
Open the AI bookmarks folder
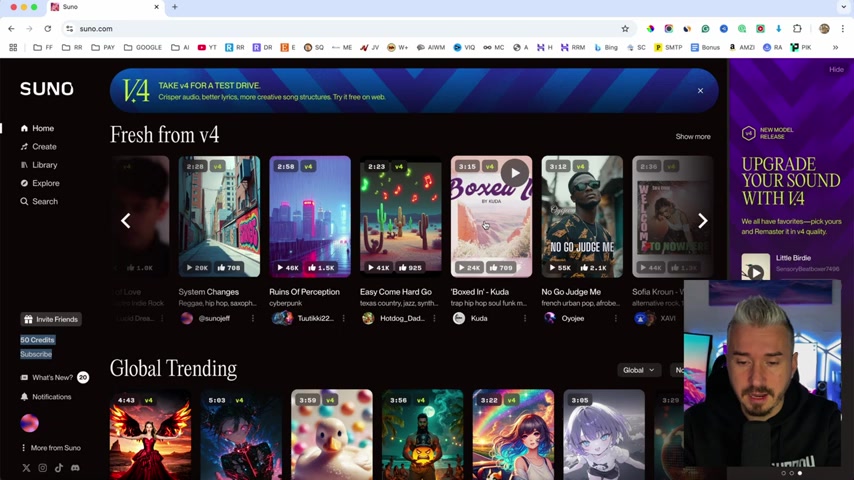[180, 47]
